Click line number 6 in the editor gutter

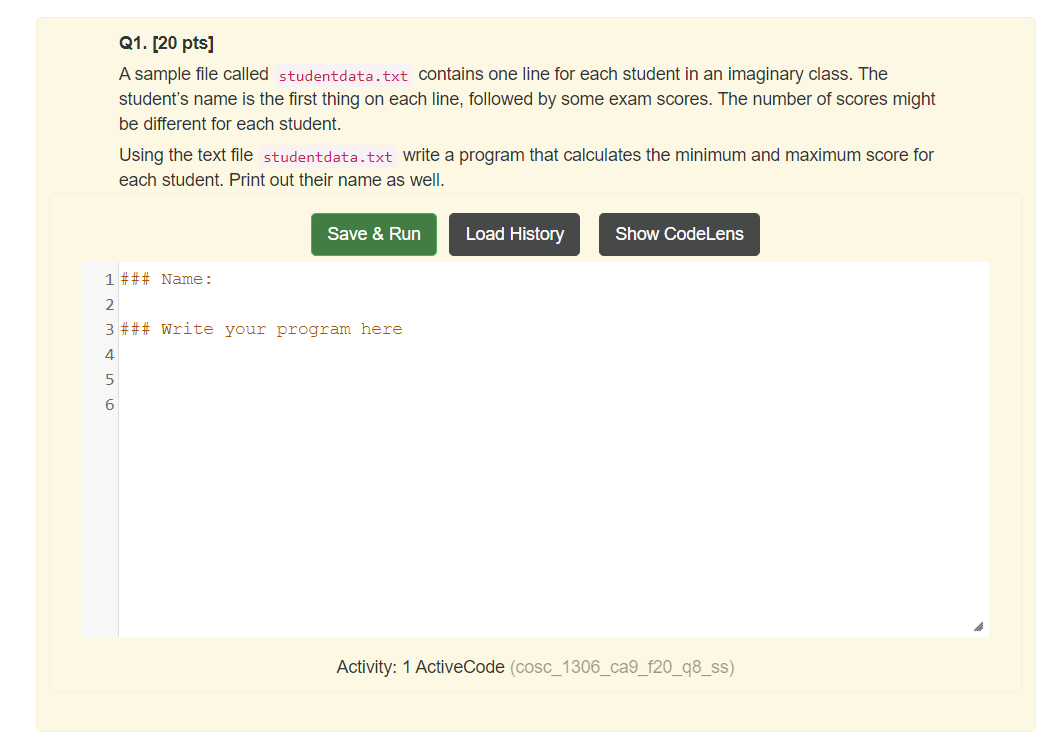click(x=109, y=404)
